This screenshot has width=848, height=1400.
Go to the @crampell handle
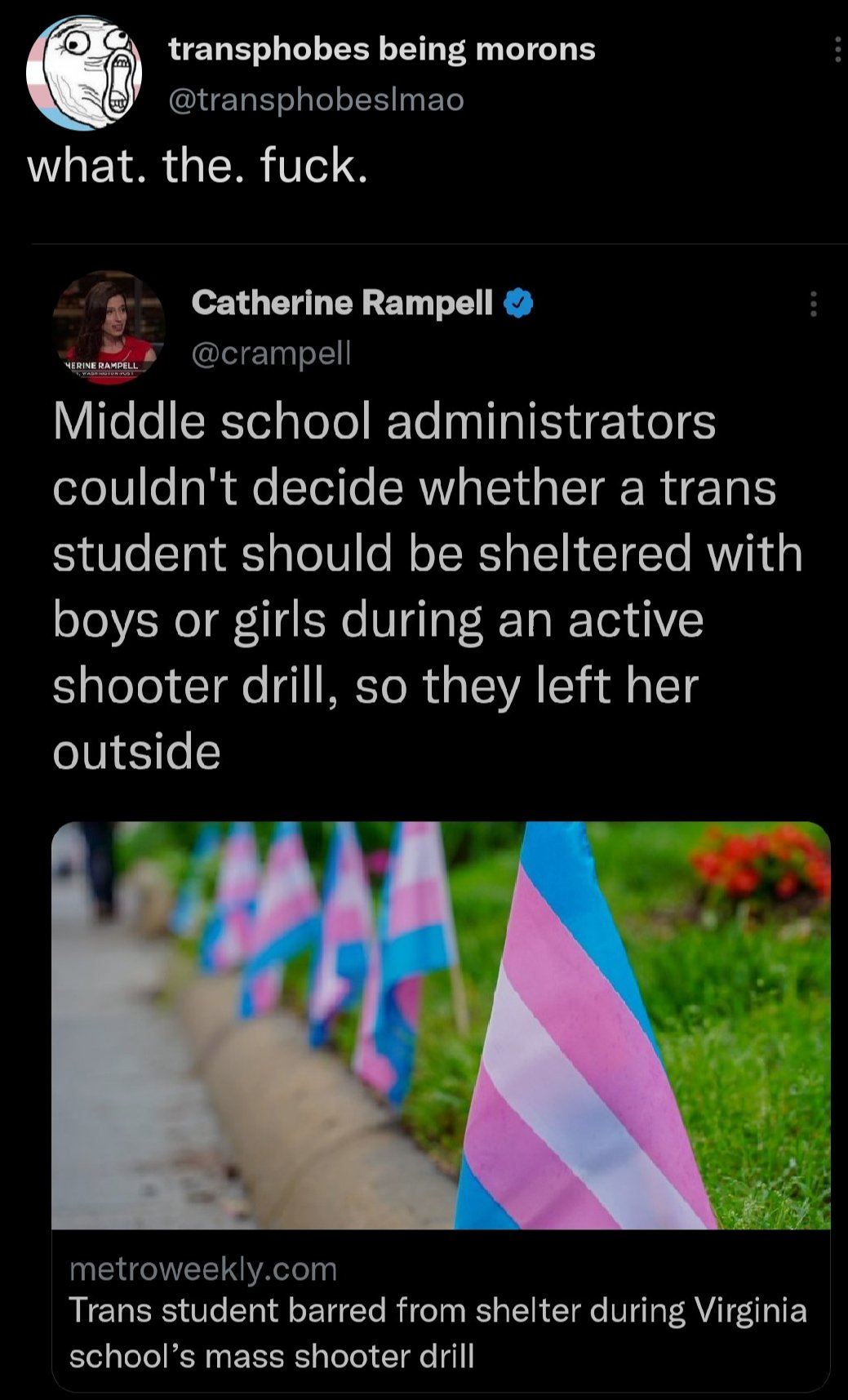pos(270,352)
